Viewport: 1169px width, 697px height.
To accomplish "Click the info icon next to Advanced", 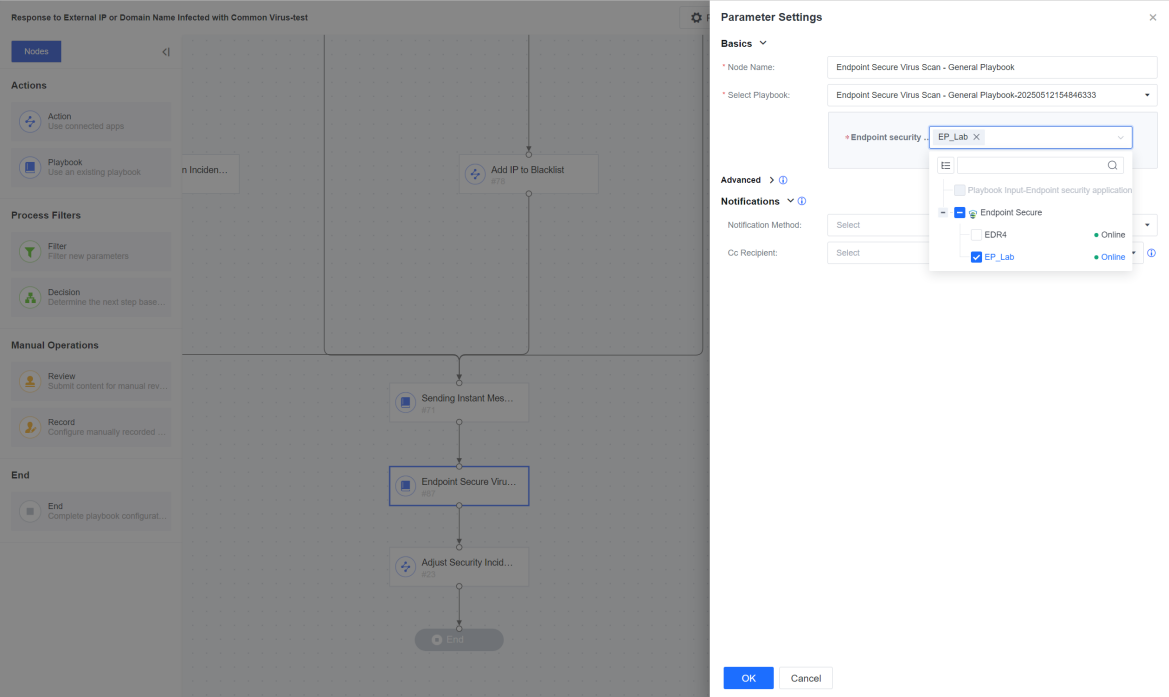I will coord(783,180).
